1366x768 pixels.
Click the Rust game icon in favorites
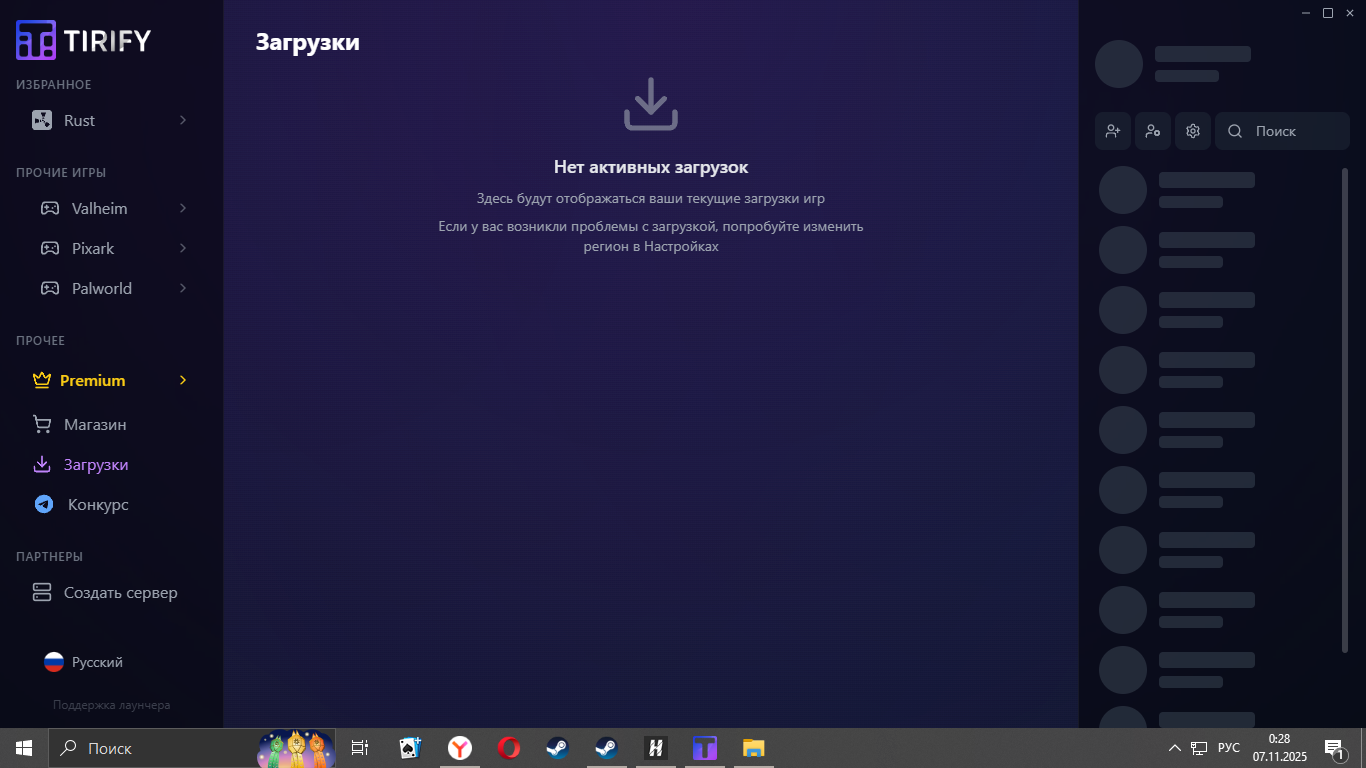(x=42, y=121)
